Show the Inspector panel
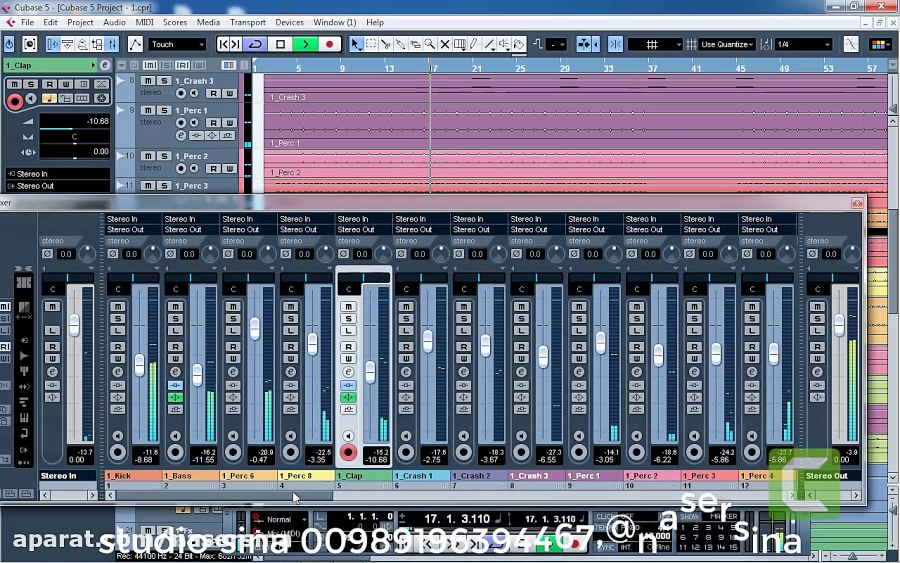The image size is (900, 563). tap(52, 44)
